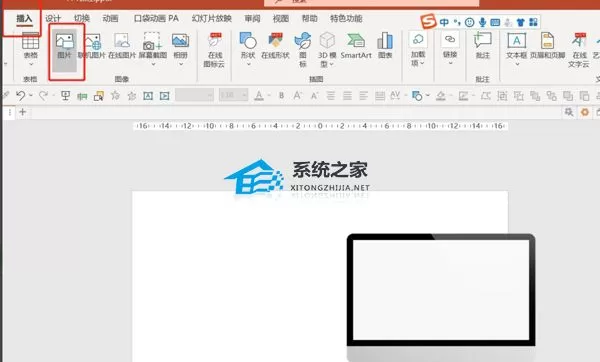600x362 pixels.
Task: Click the 链接 link button
Action: point(450,48)
